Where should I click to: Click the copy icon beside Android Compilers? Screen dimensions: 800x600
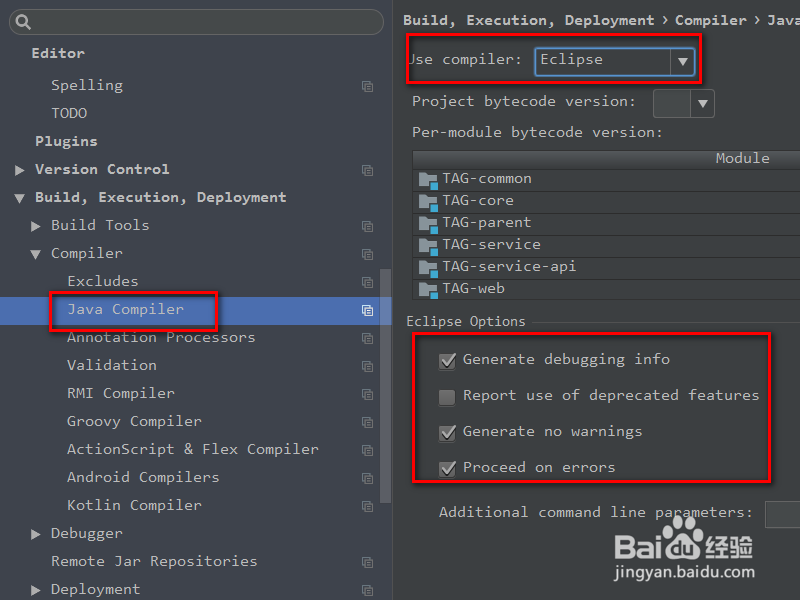point(367,478)
